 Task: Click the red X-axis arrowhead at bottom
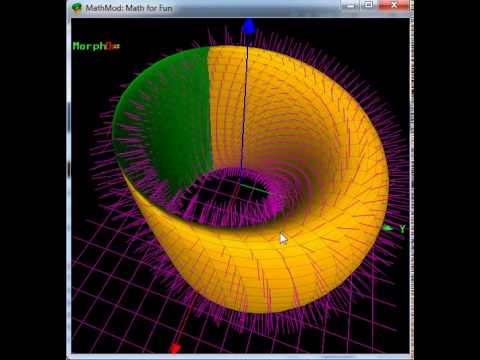tap(174, 348)
